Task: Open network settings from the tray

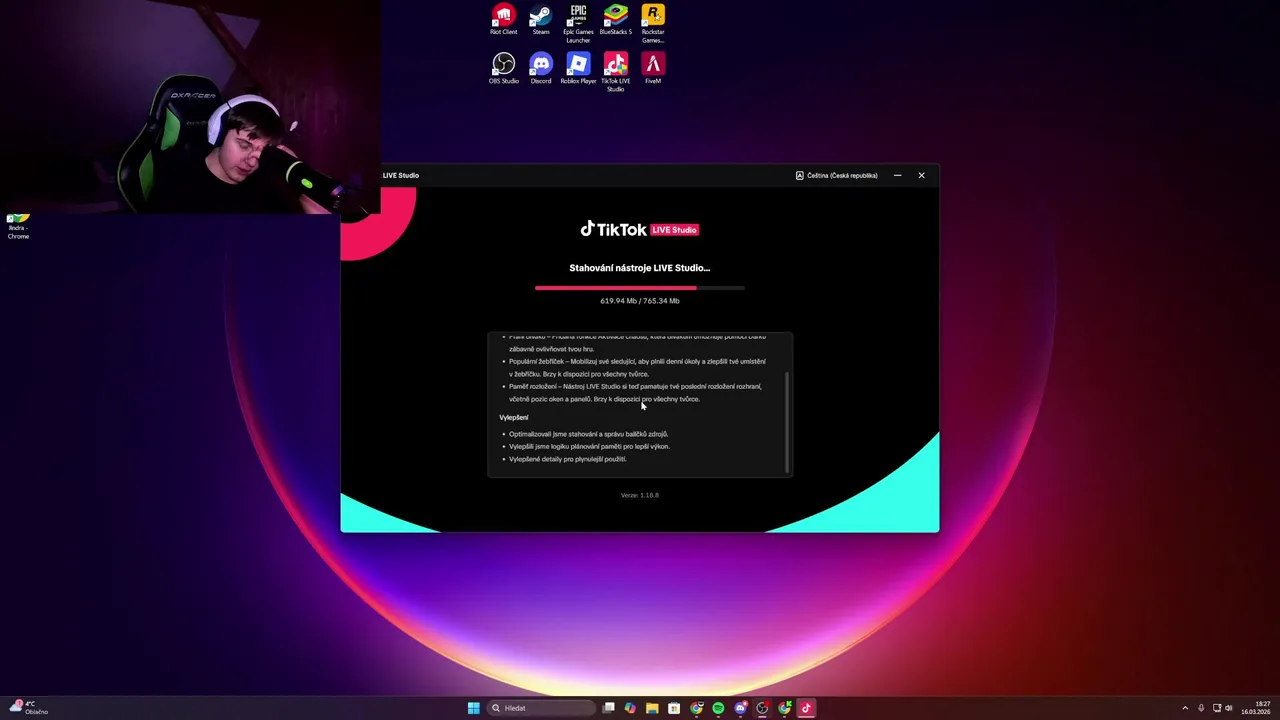Action: [x=1216, y=708]
